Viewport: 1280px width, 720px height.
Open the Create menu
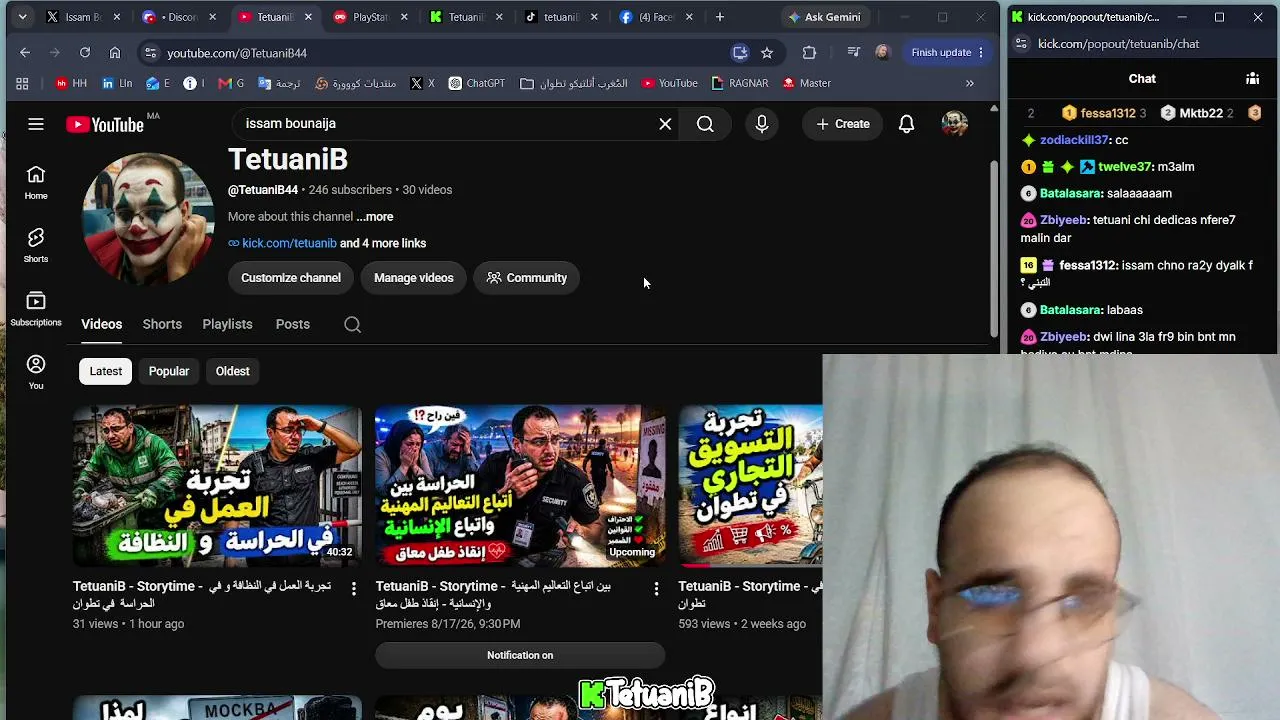[843, 124]
